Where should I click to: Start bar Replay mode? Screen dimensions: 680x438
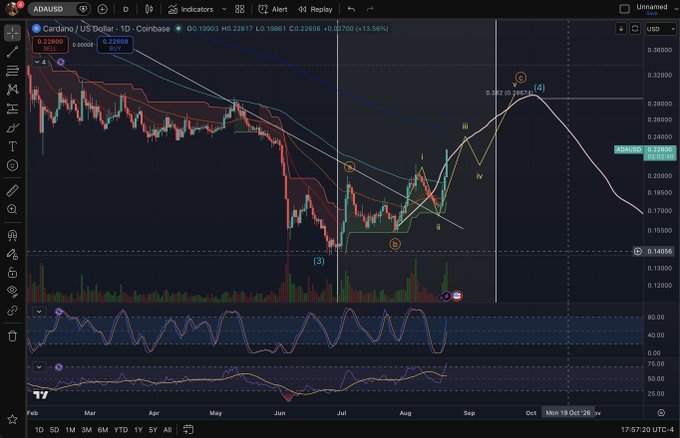coord(315,9)
